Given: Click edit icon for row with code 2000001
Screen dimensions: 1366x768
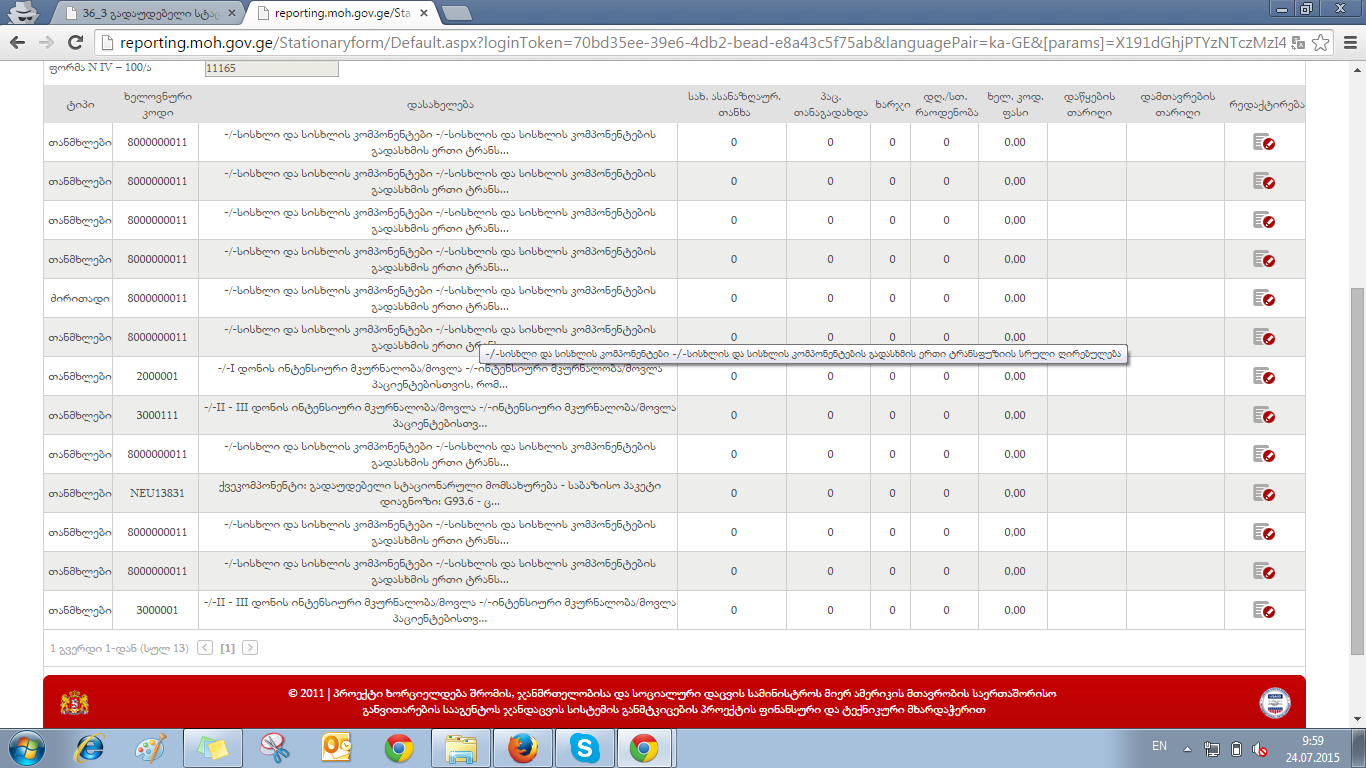Looking at the screenshot, I should 1264,377.
